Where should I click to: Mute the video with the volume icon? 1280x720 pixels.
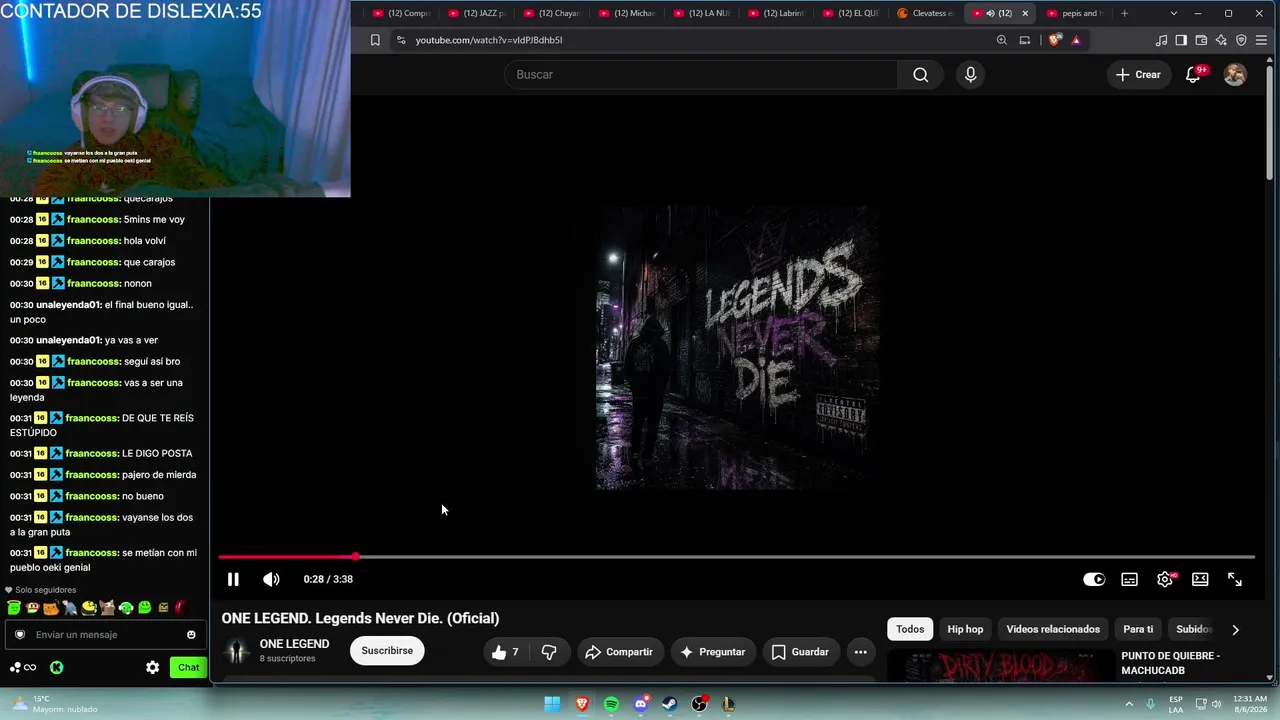point(271,579)
